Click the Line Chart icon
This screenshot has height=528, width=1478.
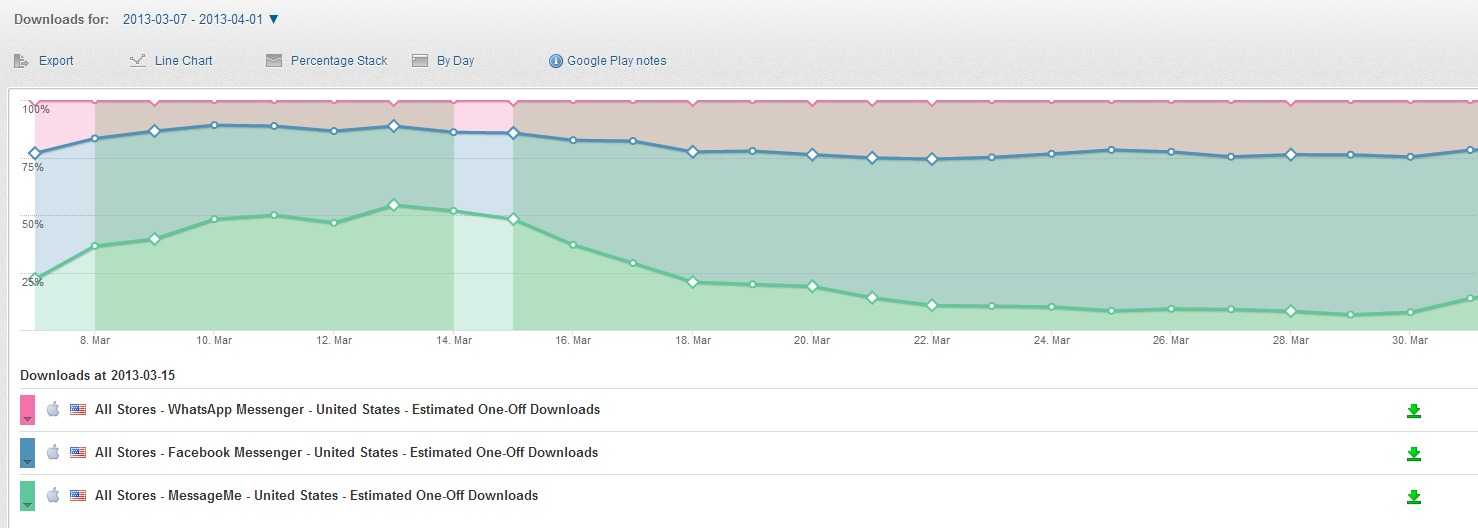[138, 61]
